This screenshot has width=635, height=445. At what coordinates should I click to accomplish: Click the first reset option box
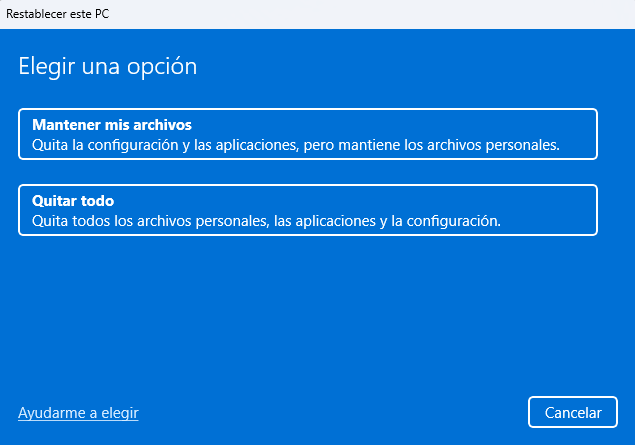[x=308, y=134]
